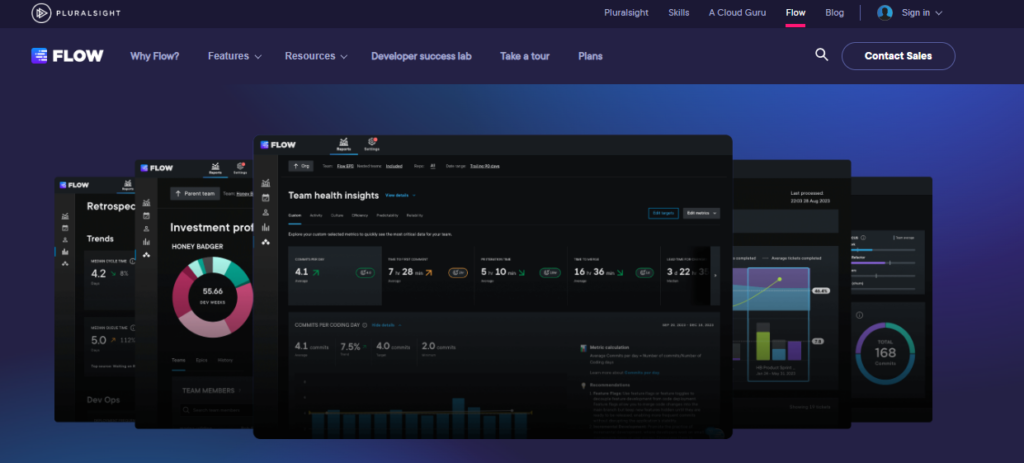Click the bar chart sidebar icon in Retrospective window
The image size is (1024, 463).
point(65,251)
